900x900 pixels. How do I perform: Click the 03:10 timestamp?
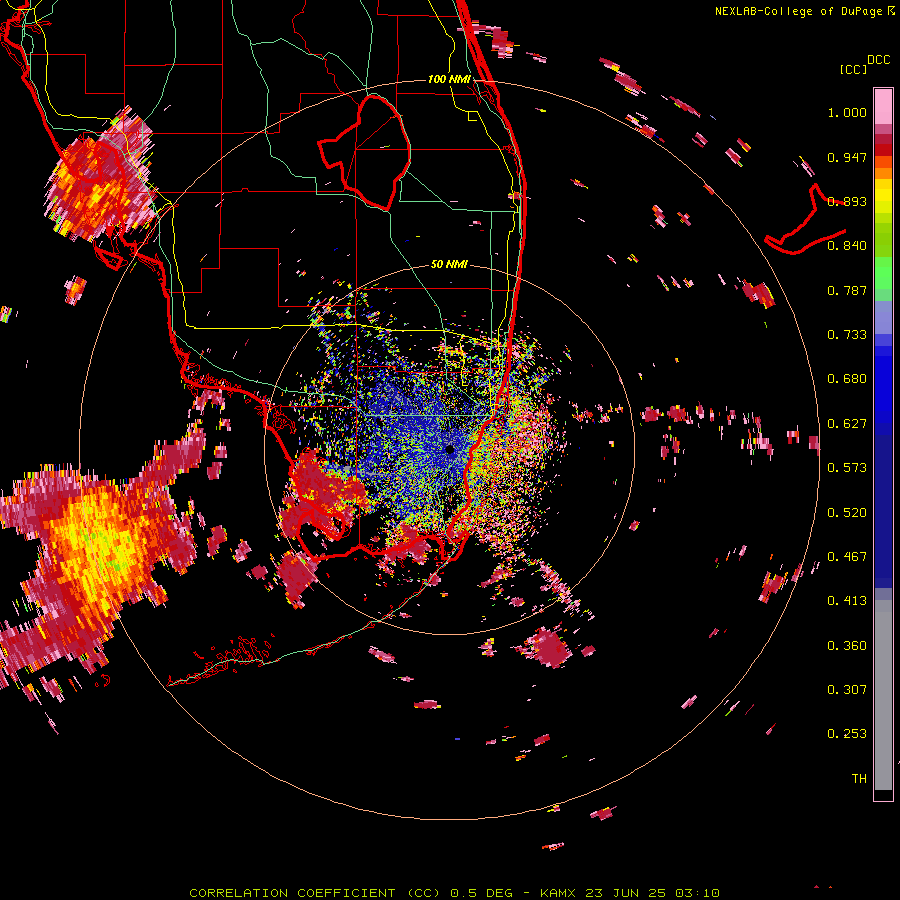click(697, 893)
